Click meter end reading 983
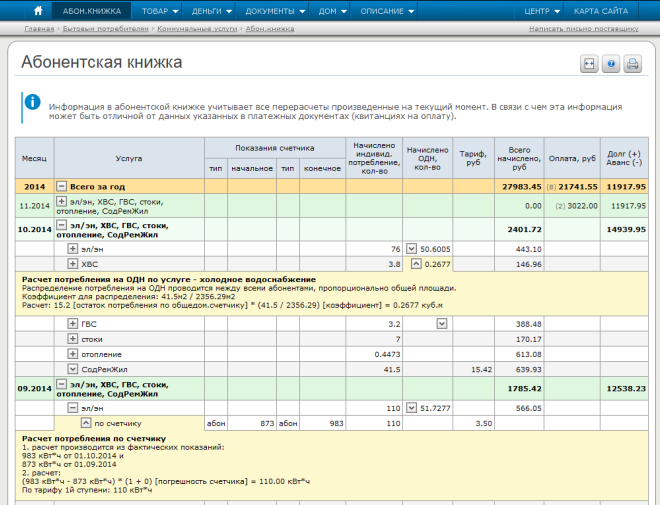Image resolution: width=660 pixels, height=505 pixels. click(x=336, y=423)
